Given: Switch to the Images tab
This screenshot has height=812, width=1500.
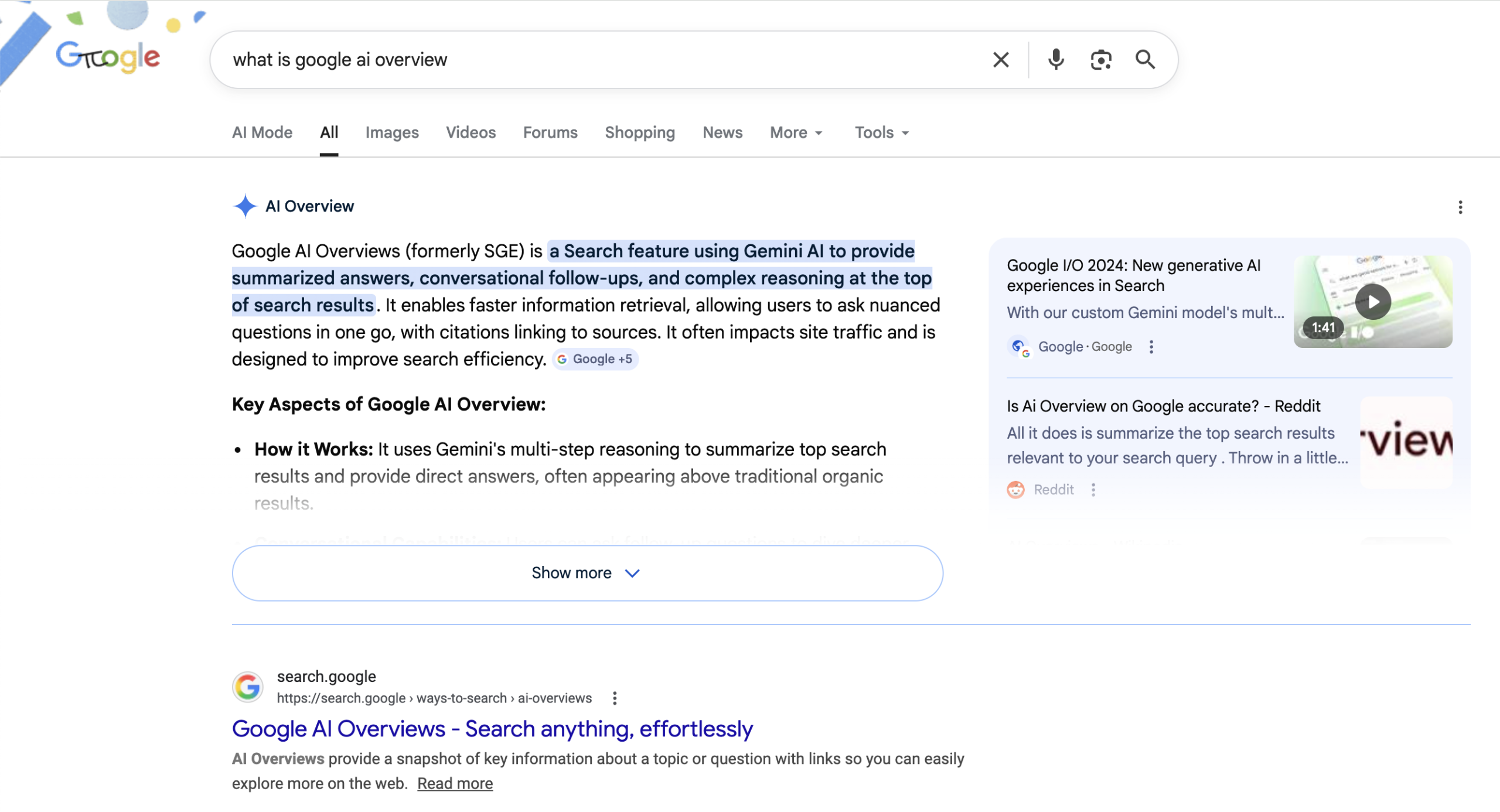Looking at the screenshot, I should pos(391,132).
